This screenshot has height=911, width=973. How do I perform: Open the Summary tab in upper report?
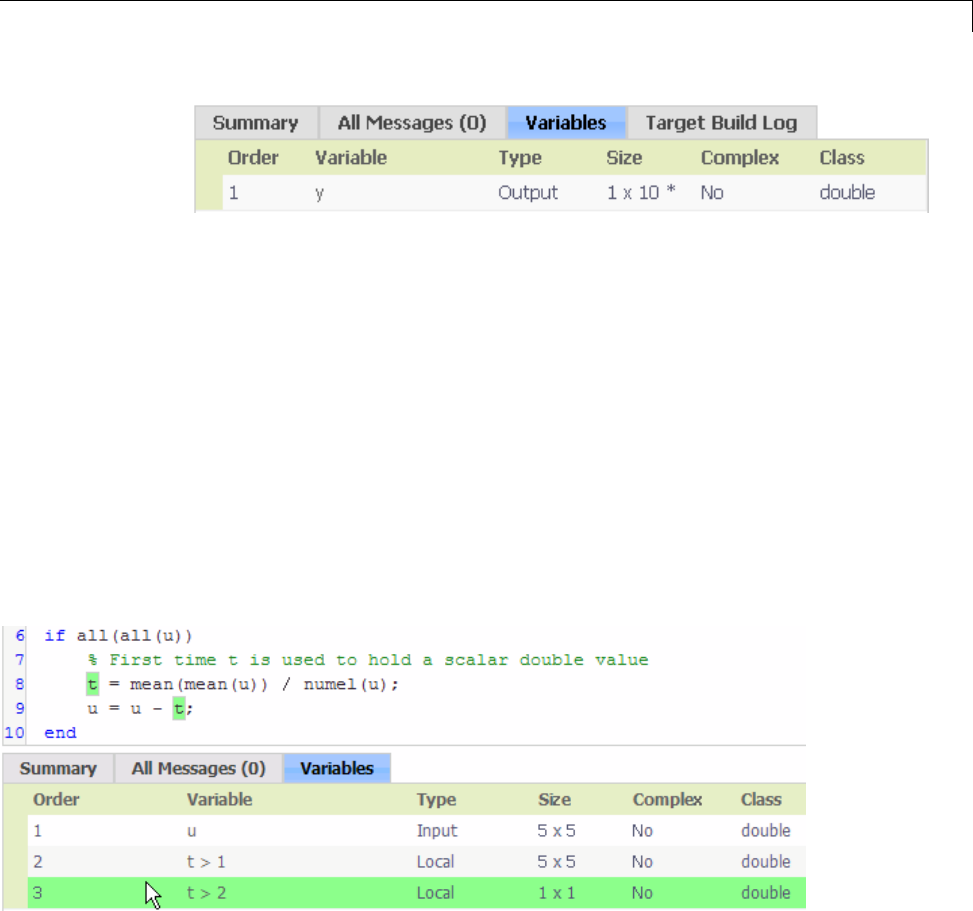click(x=256, y=123)
